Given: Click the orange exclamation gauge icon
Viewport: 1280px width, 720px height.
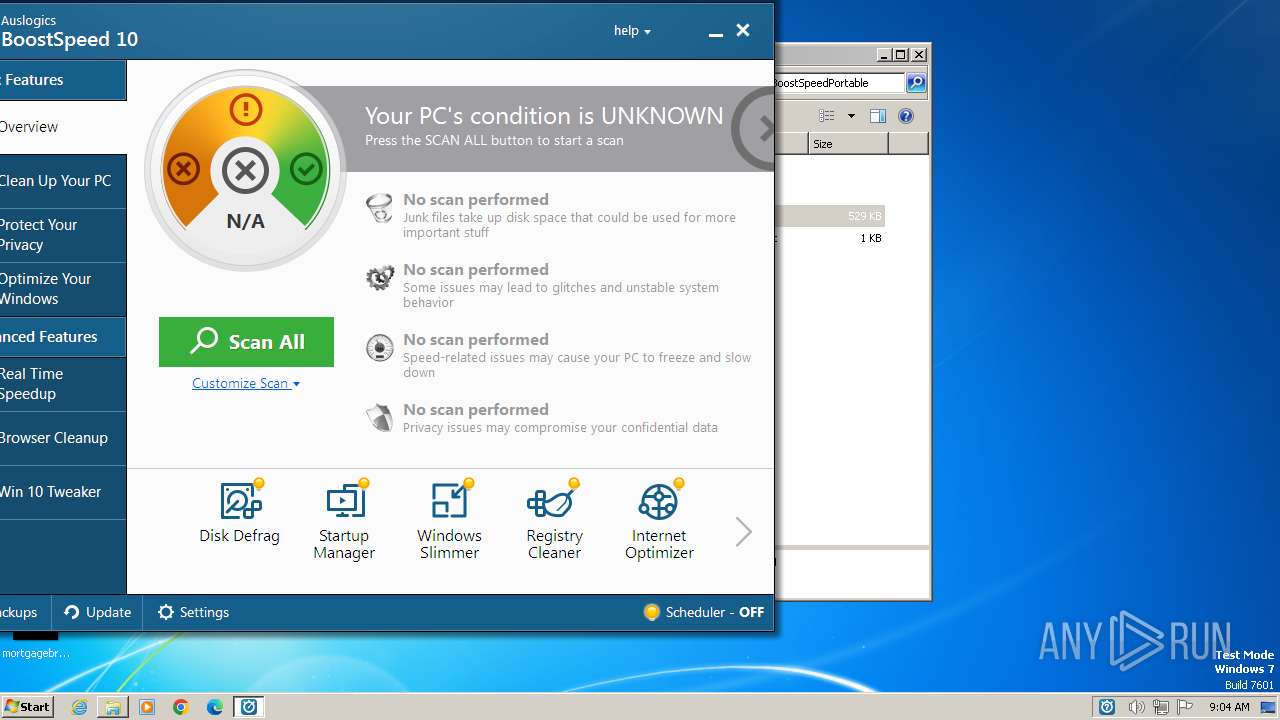Looking at the screenshot, I should pyautogui.click(x=245, y=108).
